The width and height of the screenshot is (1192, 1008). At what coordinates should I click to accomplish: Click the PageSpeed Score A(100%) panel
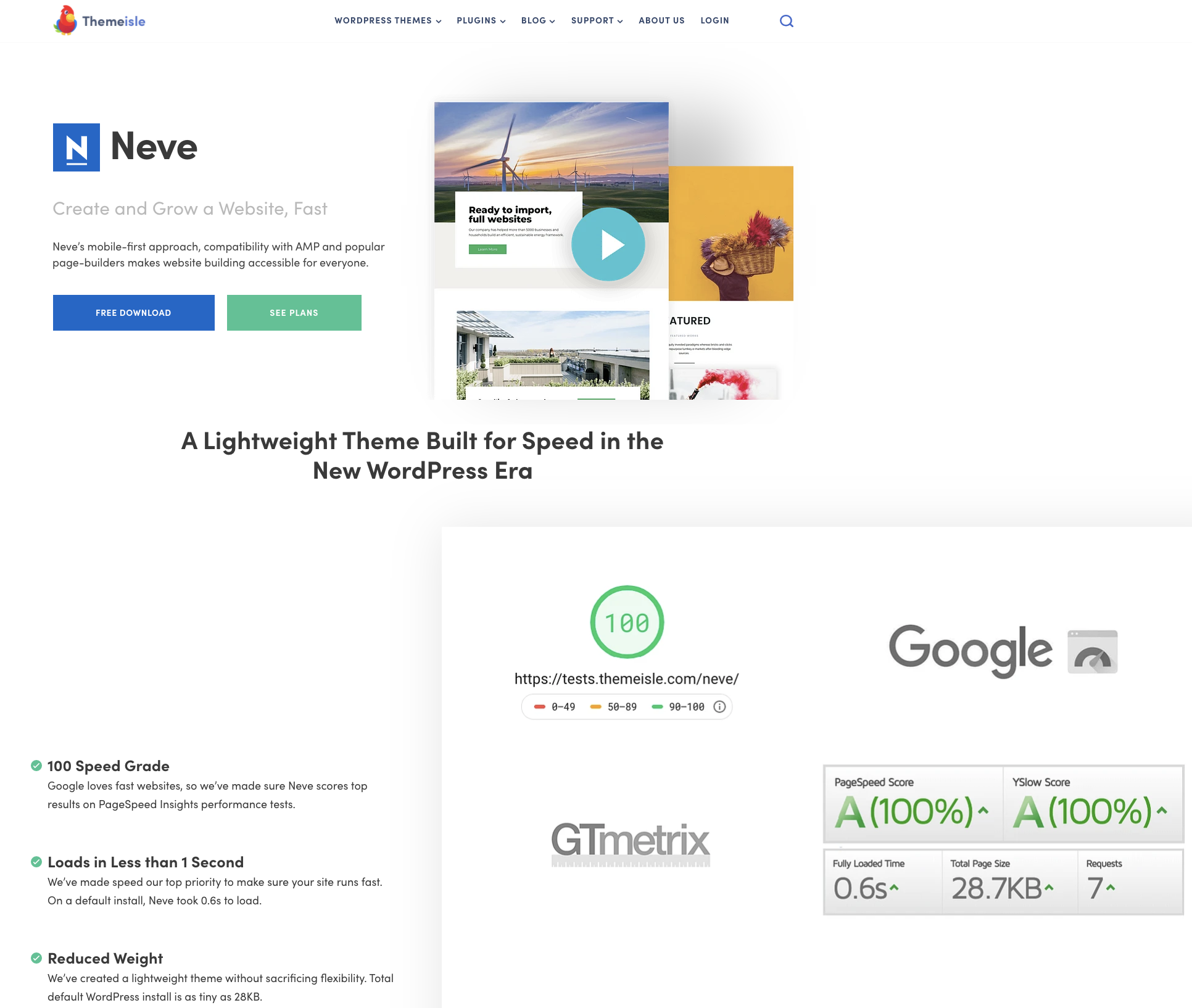(913, 804)
